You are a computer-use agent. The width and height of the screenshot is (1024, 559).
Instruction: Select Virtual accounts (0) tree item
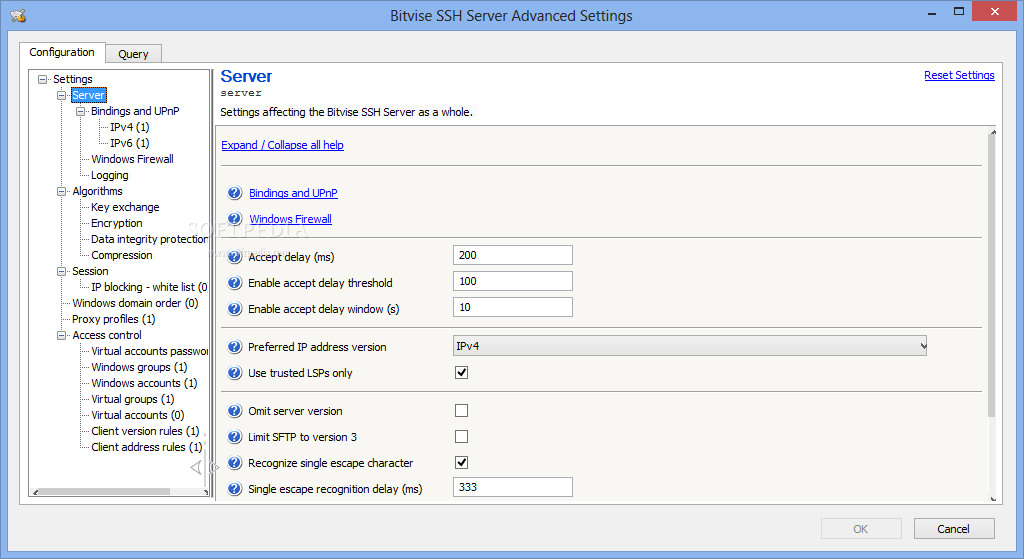pos(138,415)
